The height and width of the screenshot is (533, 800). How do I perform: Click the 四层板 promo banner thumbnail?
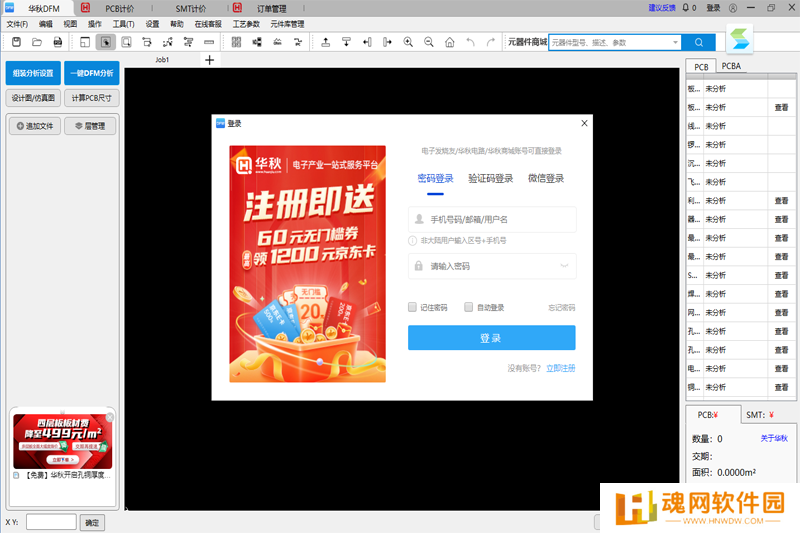pos(63,441)
